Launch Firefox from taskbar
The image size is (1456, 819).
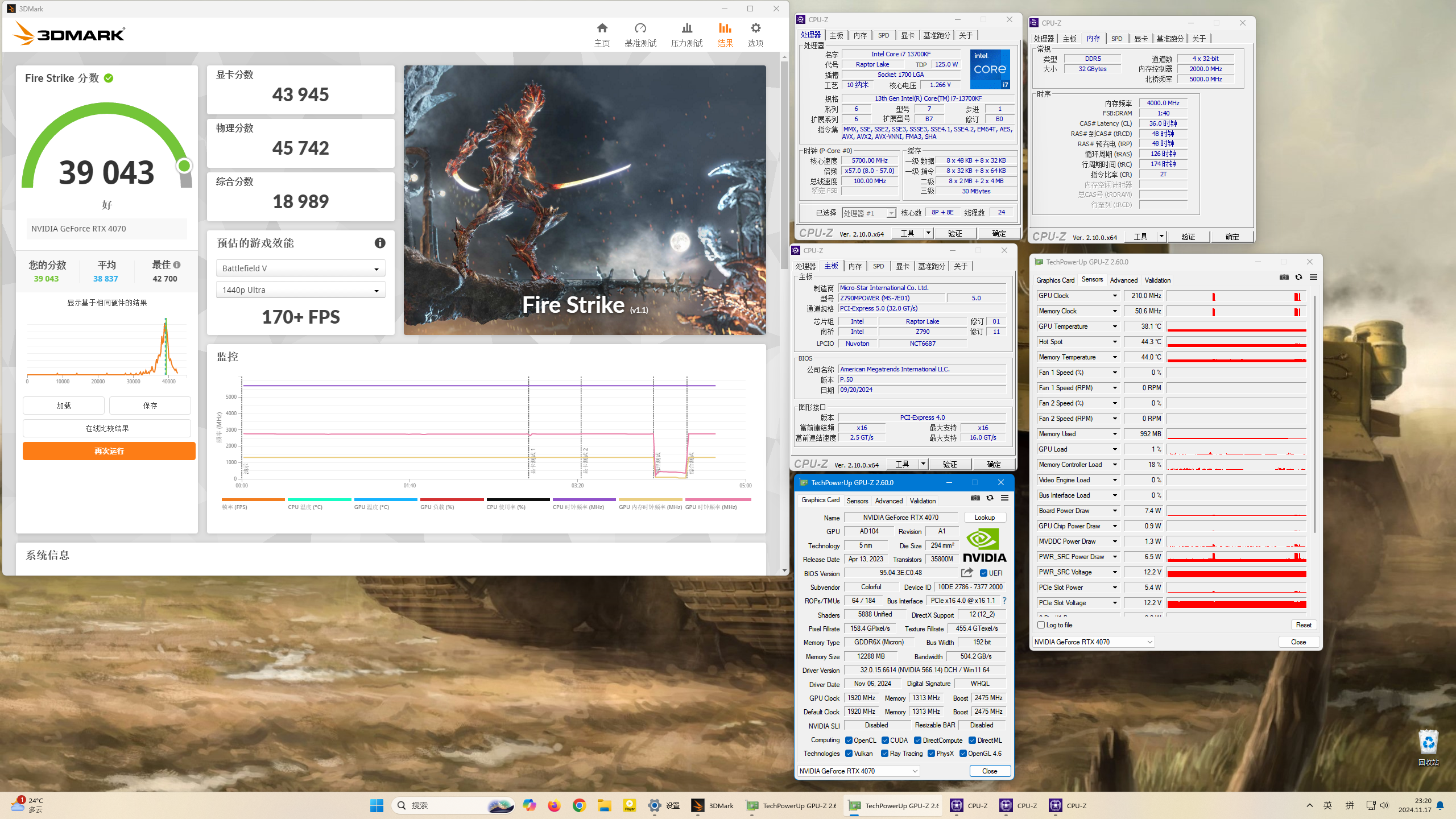pyautogui.click(x=554, y=805)
